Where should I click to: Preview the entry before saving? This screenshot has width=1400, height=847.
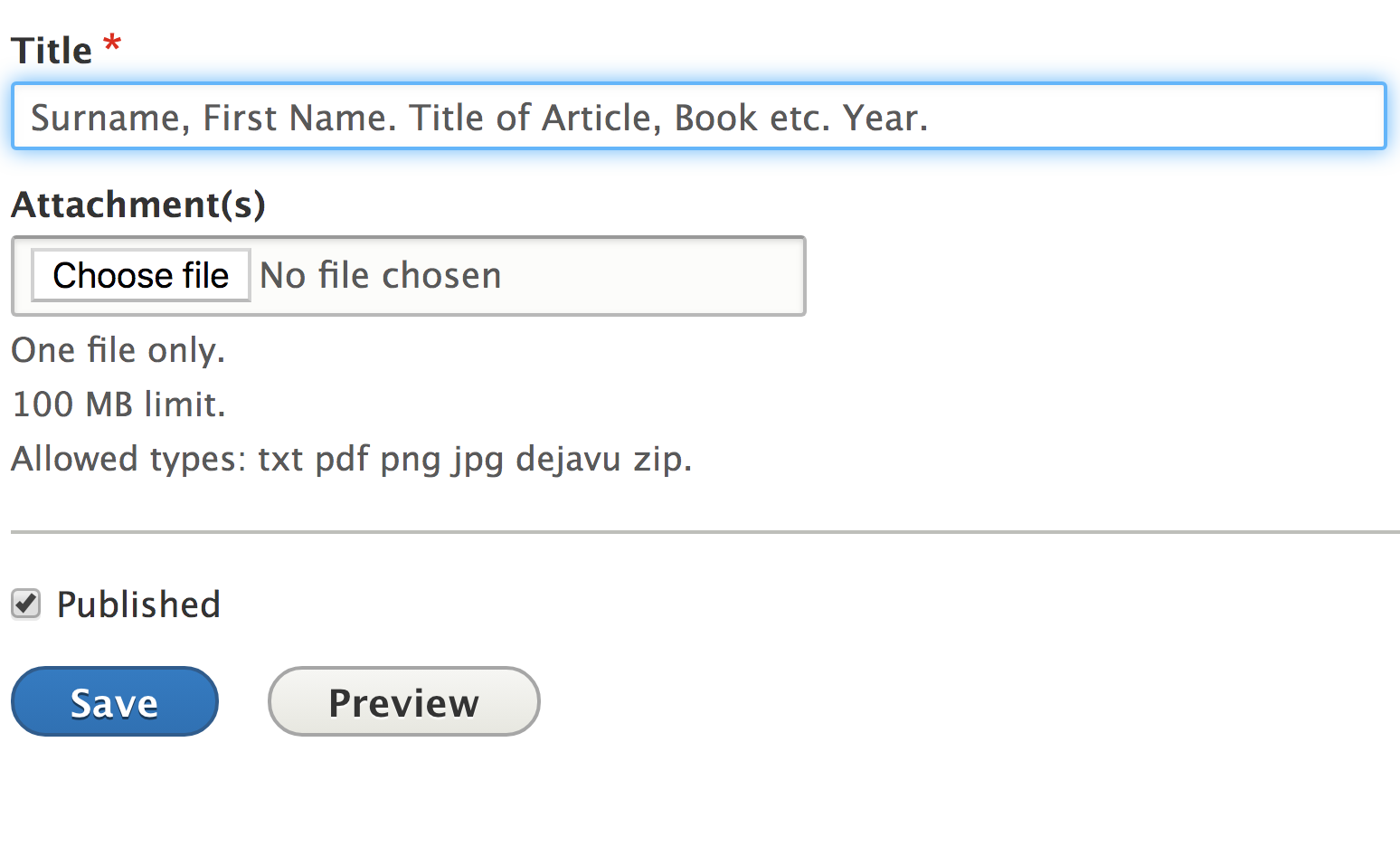(403, 701)
